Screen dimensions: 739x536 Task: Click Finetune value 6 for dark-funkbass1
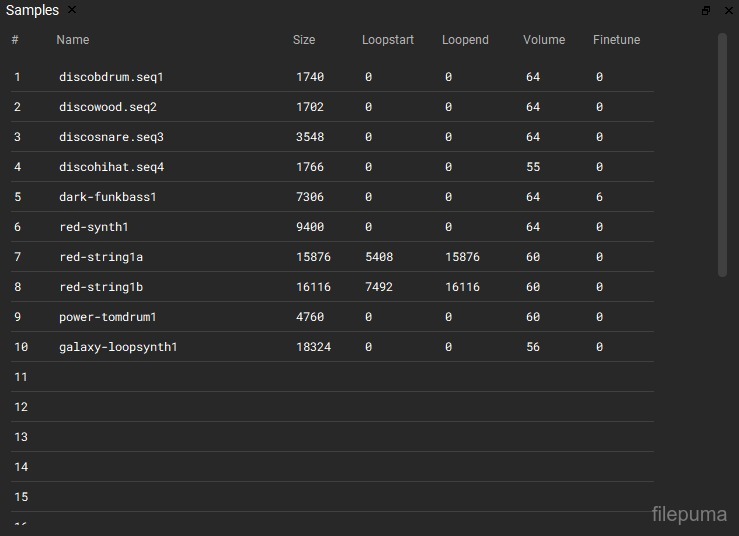coord(599,197)
